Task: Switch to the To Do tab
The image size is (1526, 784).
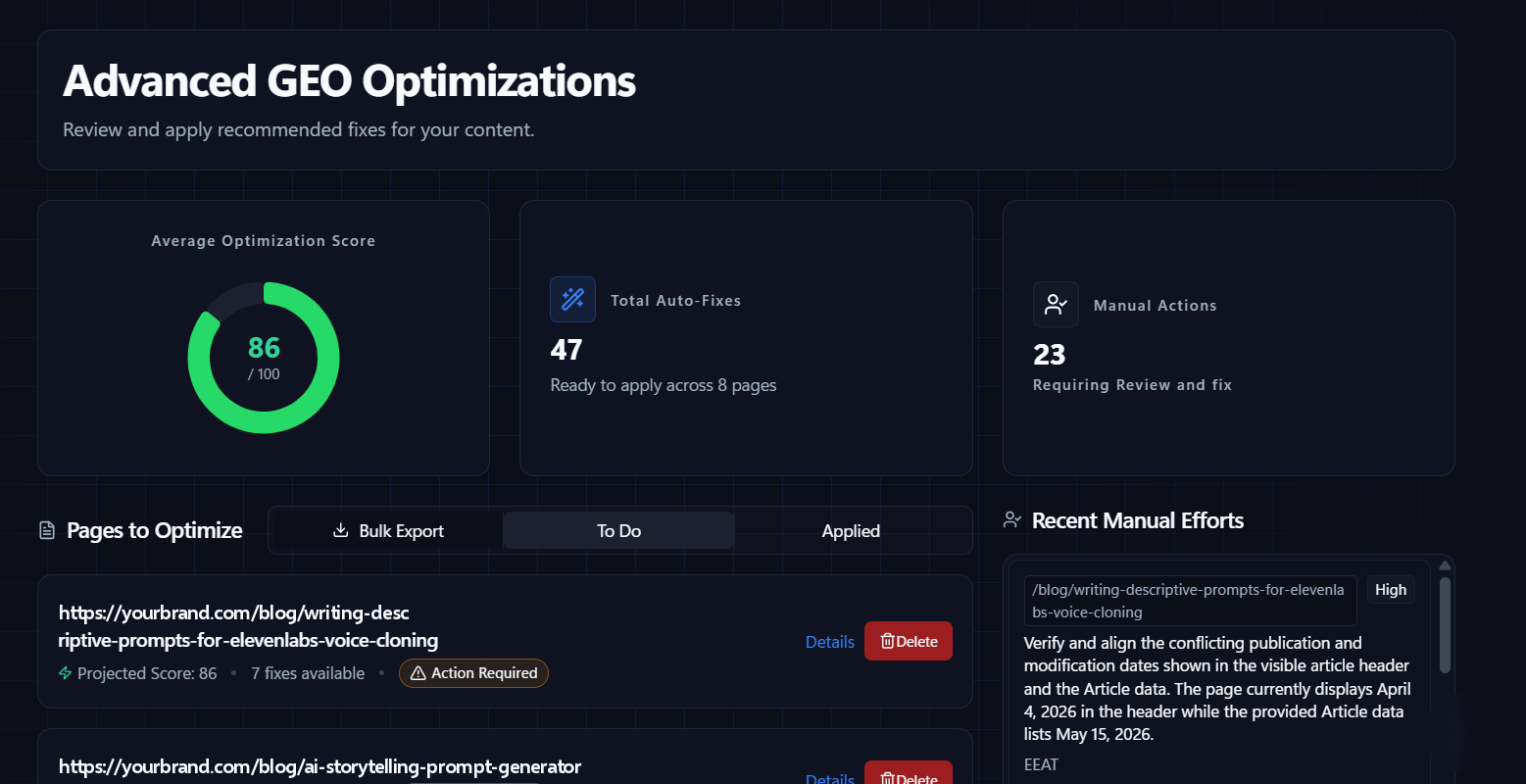Action: [618, 530]
